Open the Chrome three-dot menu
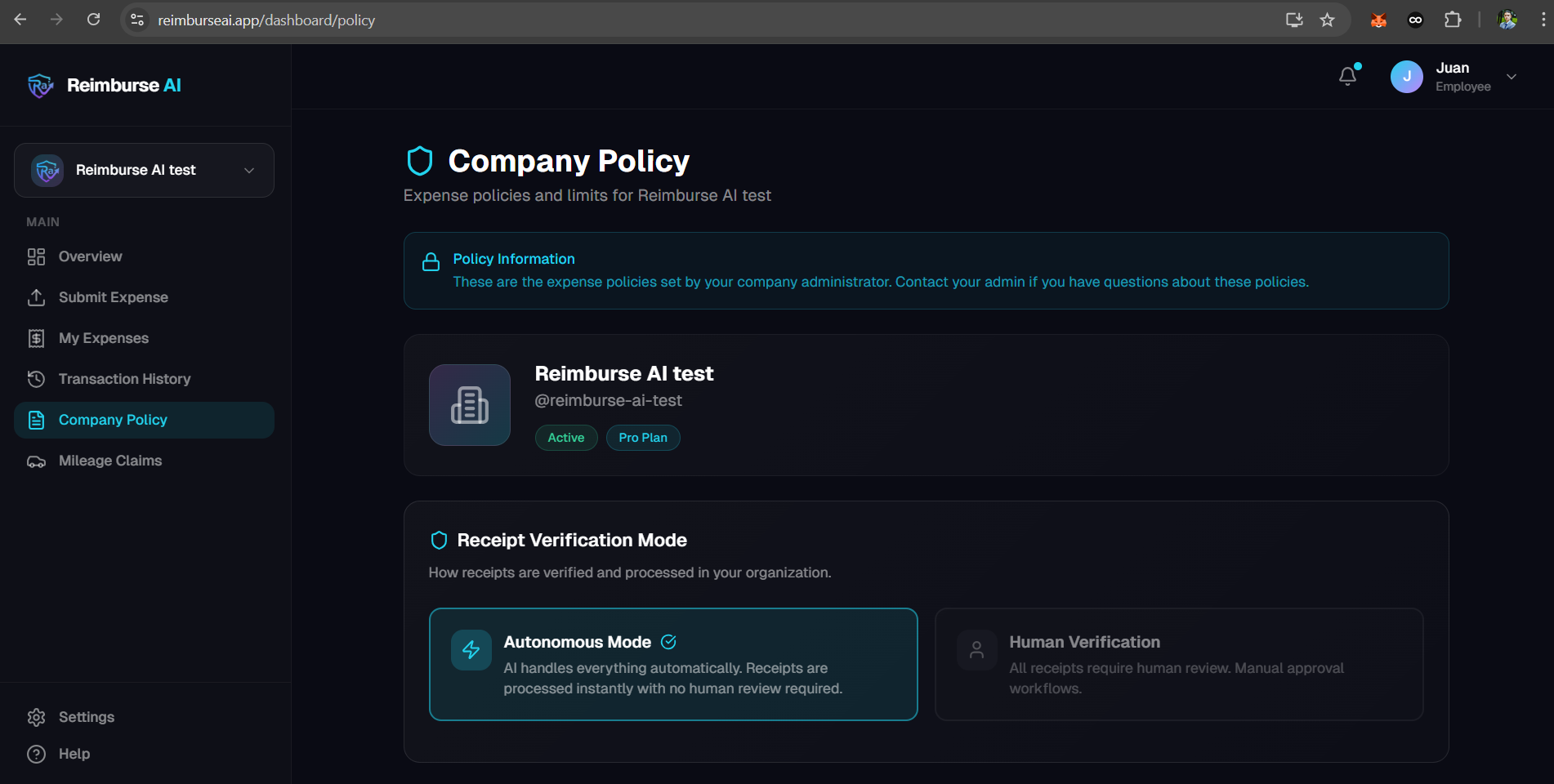 (1543, 20)
